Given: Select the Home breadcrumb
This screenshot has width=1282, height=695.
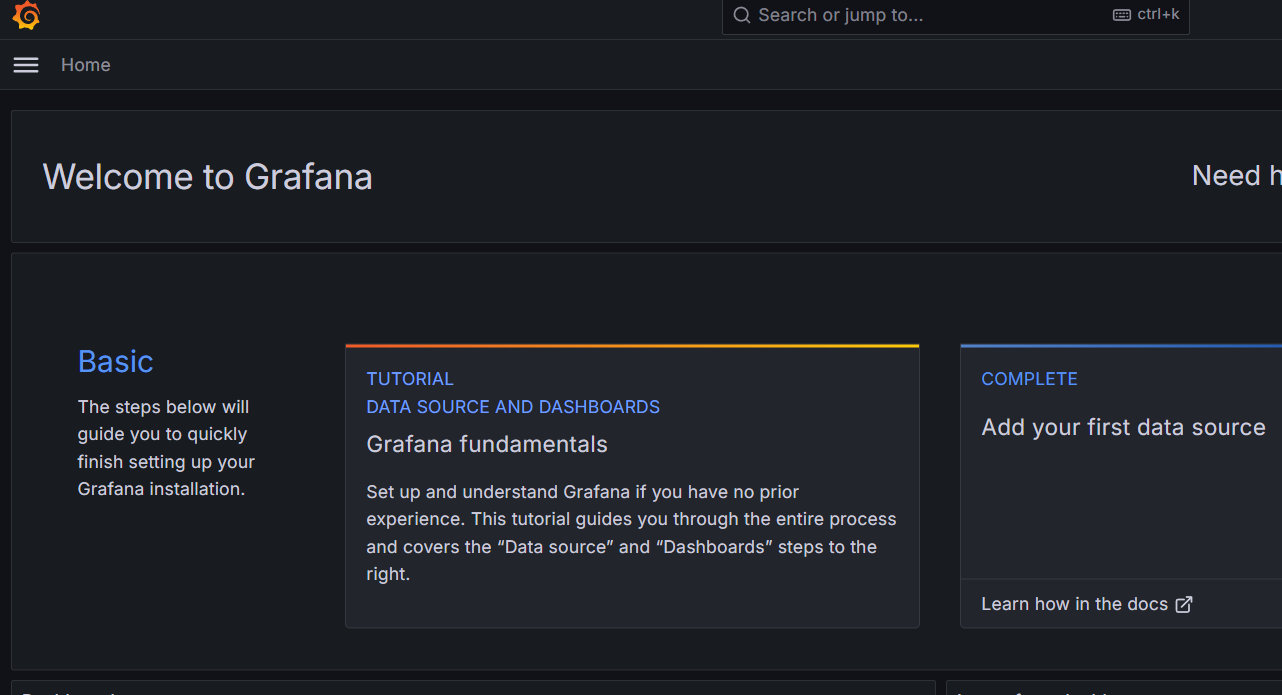Looking at the screenshot, I should coord(86,65).
